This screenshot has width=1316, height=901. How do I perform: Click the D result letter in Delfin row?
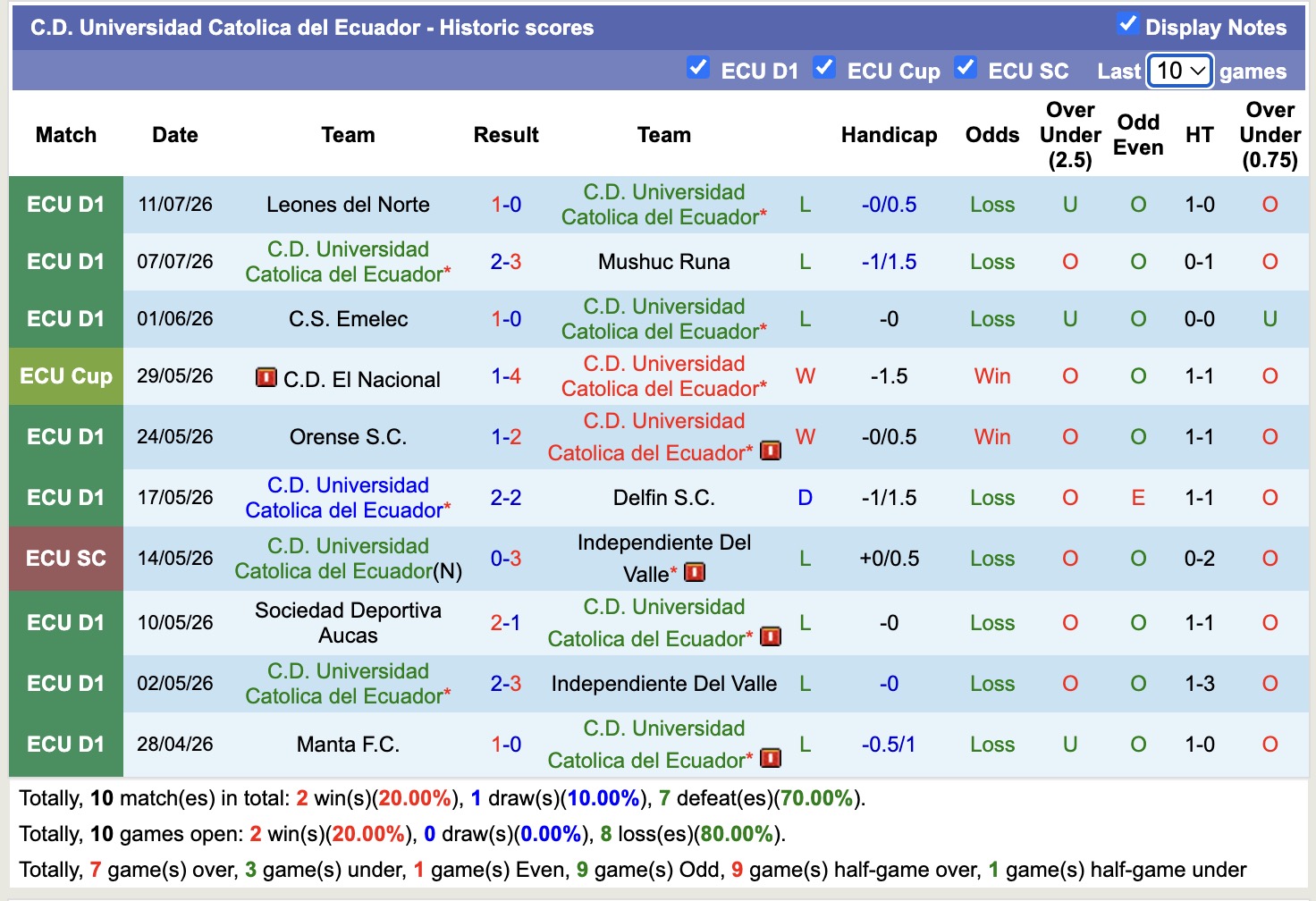pyautogui.click(x=805, y=498)
